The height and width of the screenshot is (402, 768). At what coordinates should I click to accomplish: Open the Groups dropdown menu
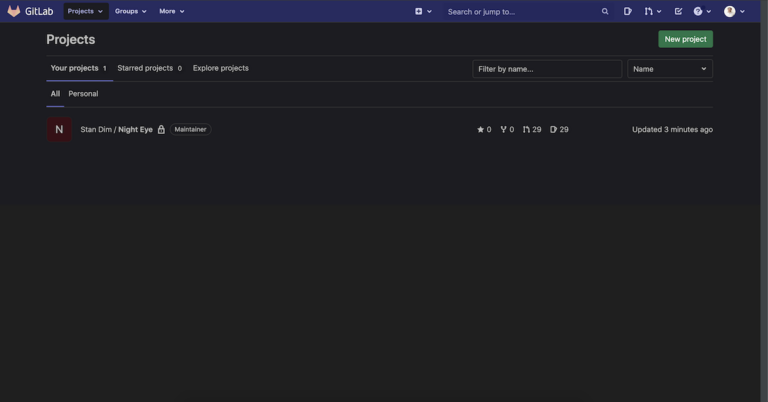130,11
